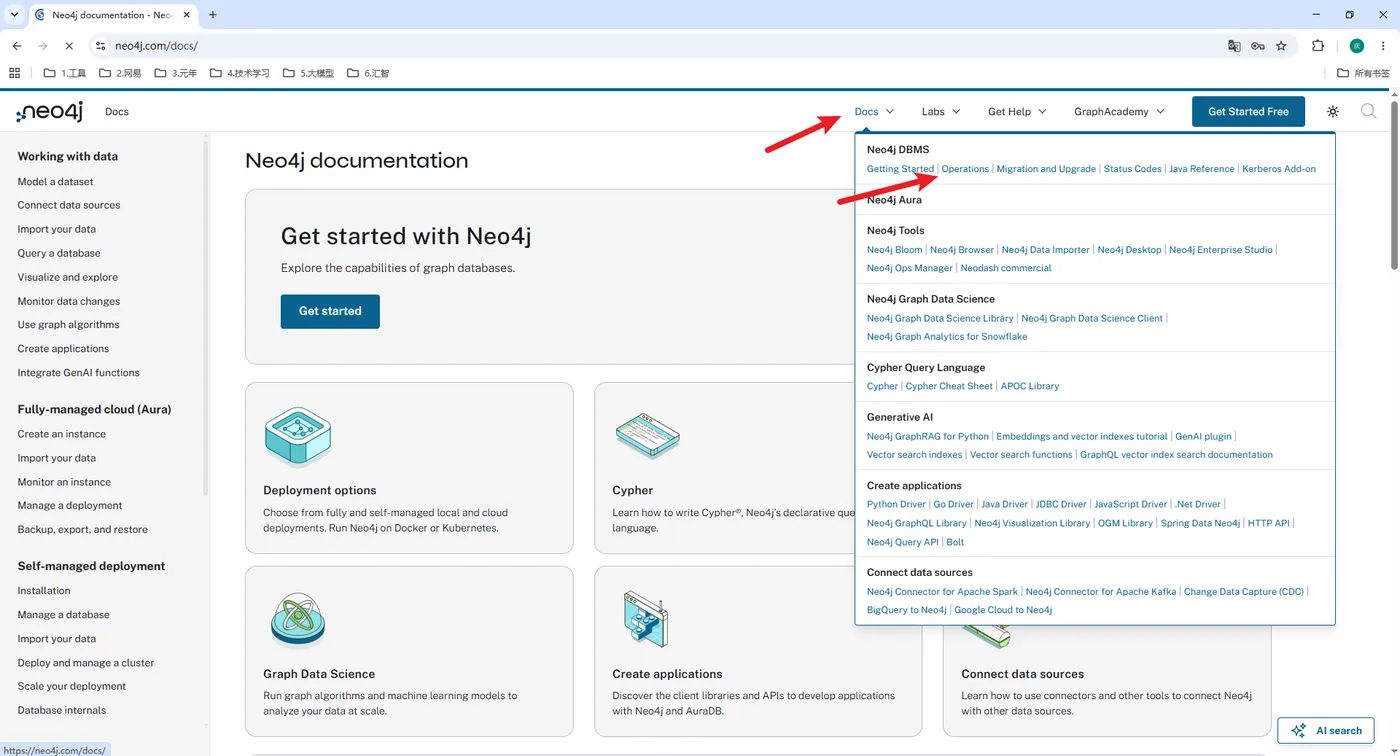1400x756 pixels.
Task: Open the browser extensions puzzle icon
Action: click(x=1318, y=46)
